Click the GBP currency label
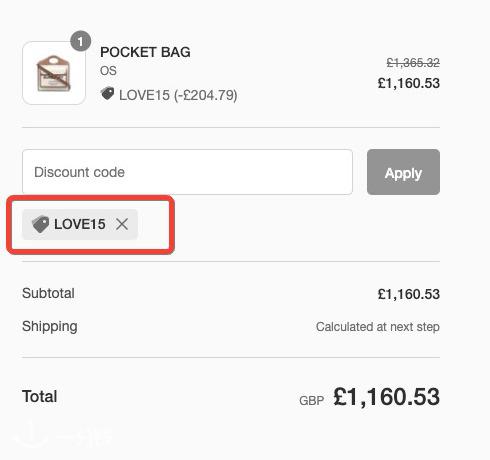This screenshot has height=460, width=490. tap(312, 400)
